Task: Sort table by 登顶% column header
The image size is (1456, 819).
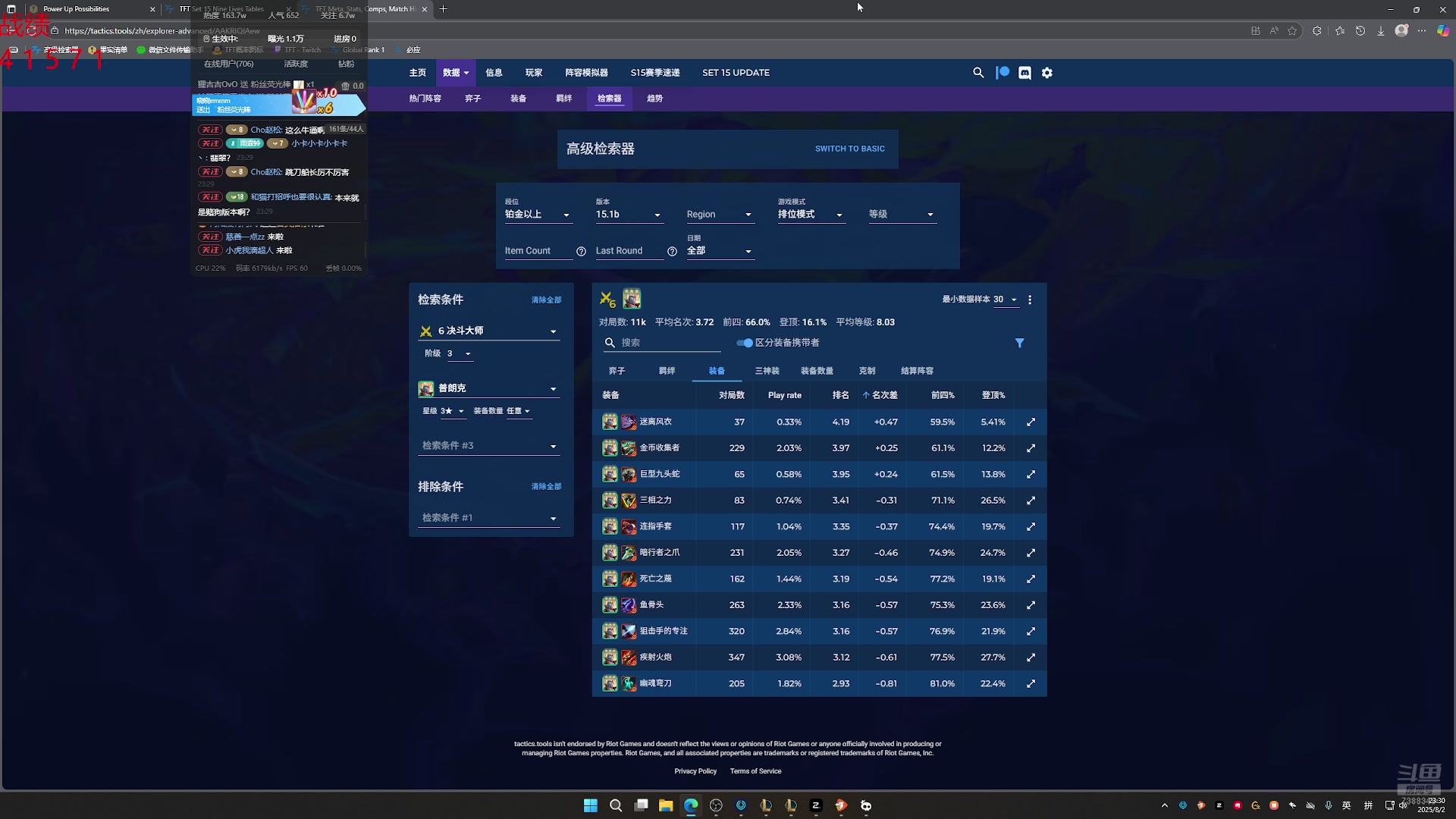Action: (x=993, y=395)
